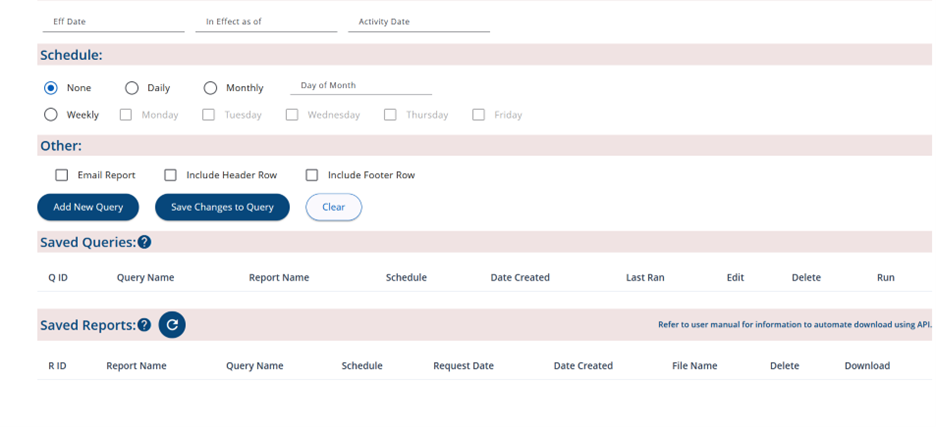
Task: Check the Monday checkbox
Action: point(125,115)
